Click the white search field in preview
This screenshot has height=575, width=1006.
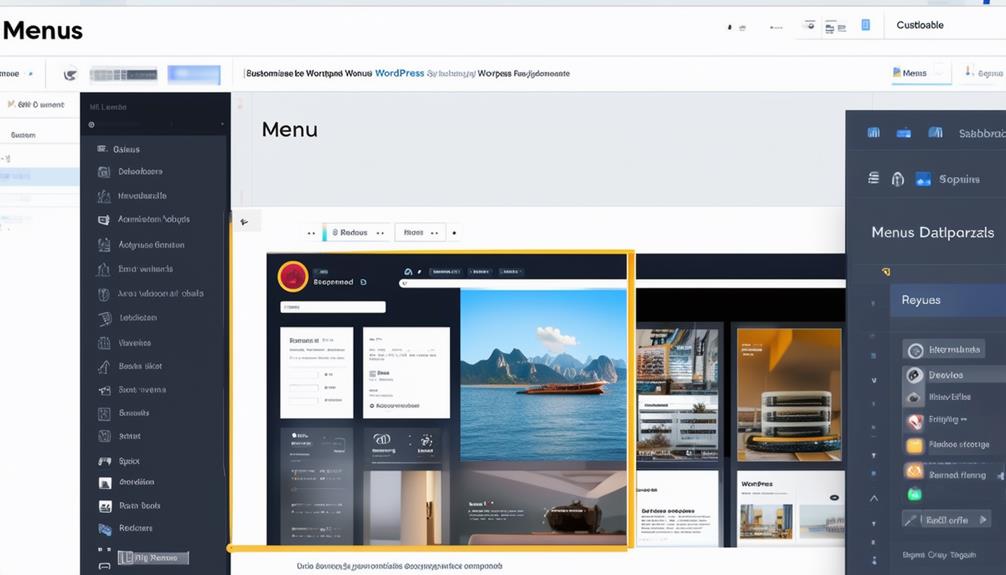[x=332, y=307]
